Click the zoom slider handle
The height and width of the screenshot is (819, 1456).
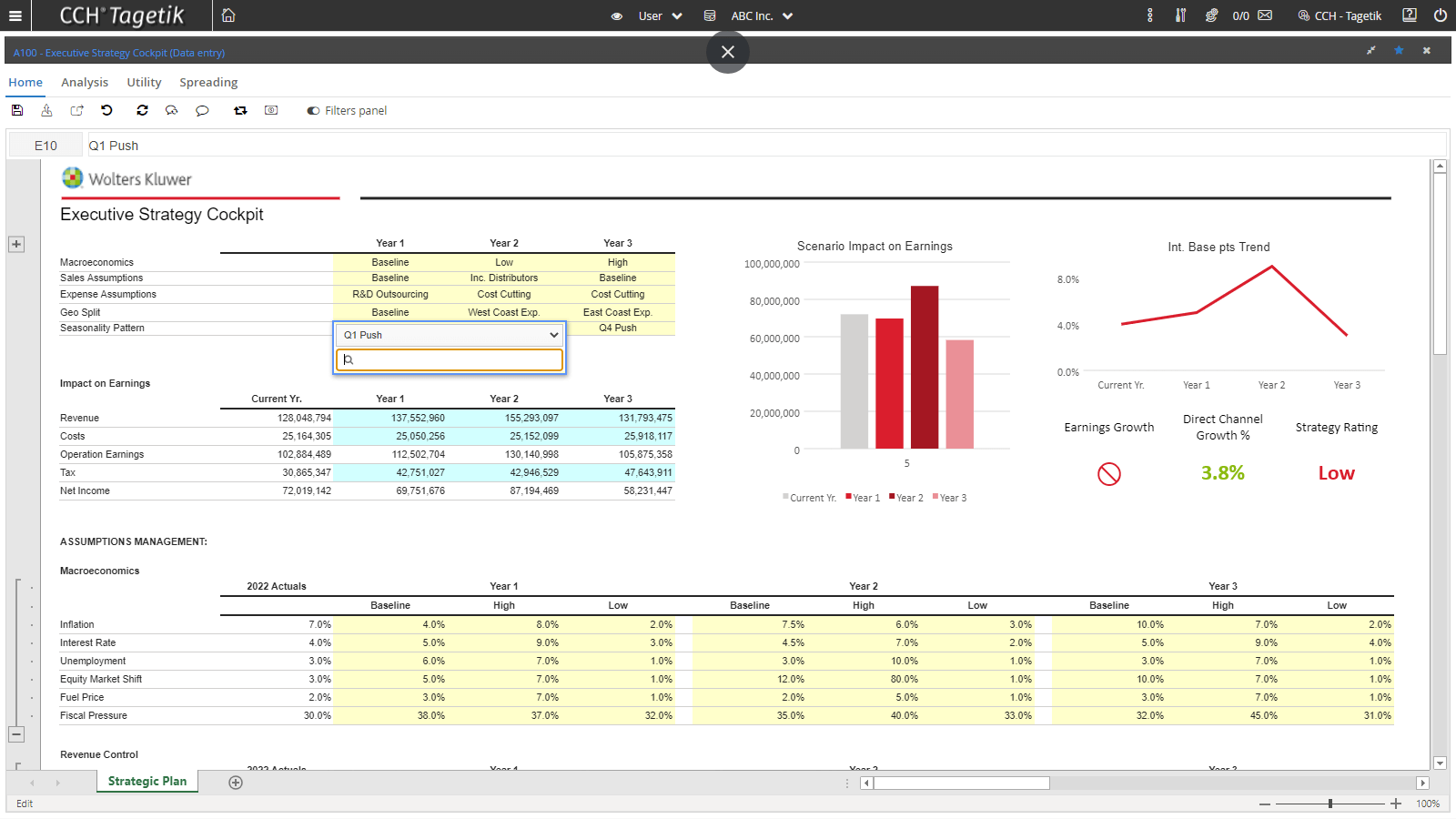coord(1330,804)
